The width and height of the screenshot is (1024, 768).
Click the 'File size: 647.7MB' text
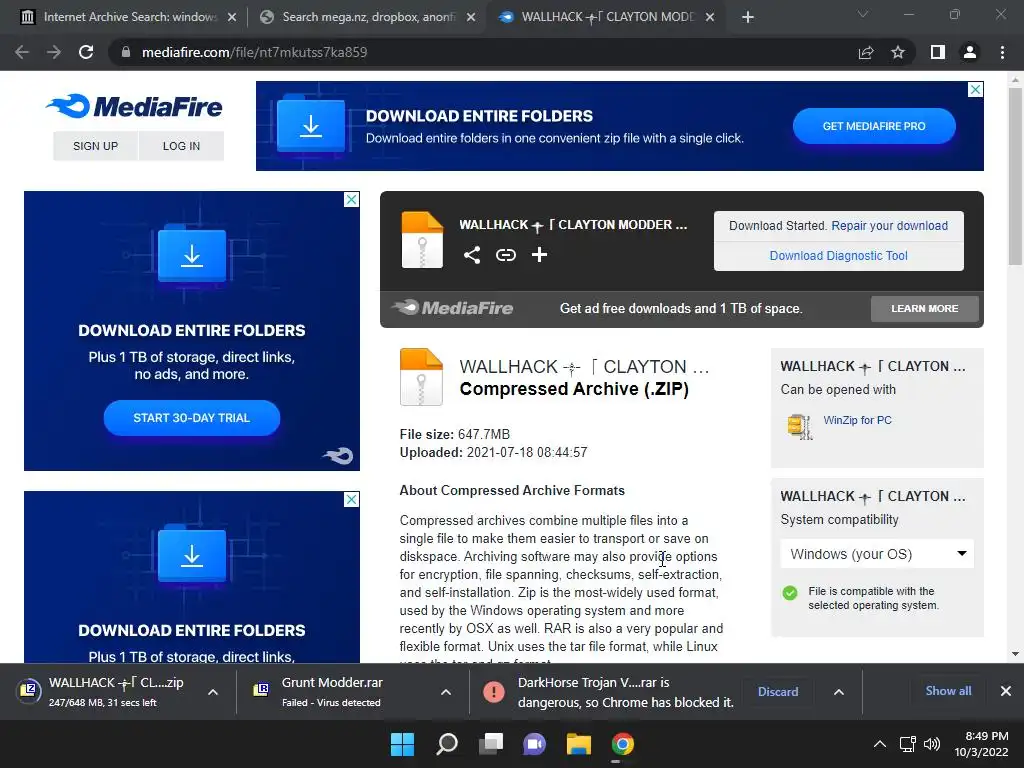click(455, 434)
